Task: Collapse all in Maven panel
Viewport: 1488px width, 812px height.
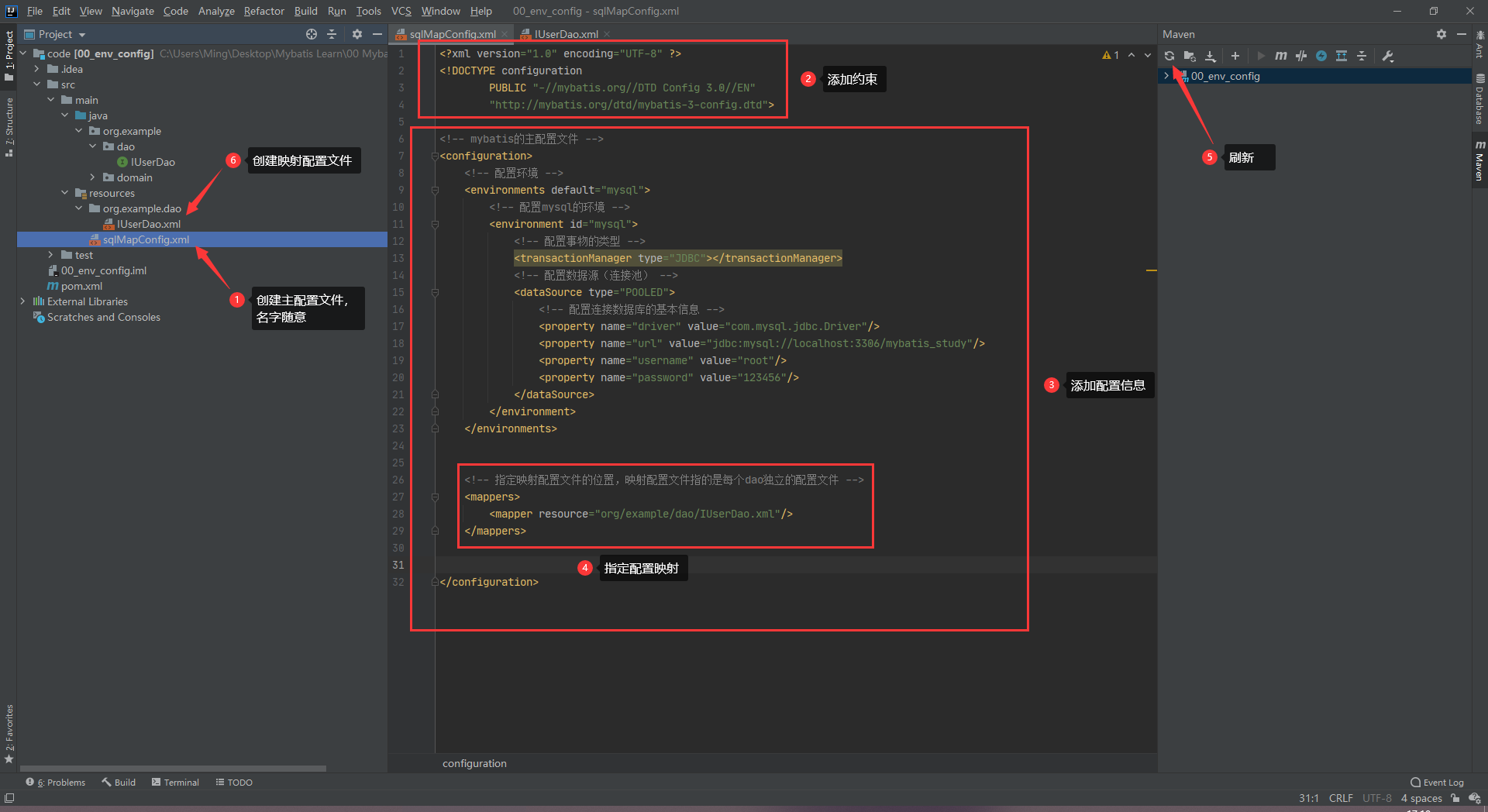Action: tap(1362, 56)
